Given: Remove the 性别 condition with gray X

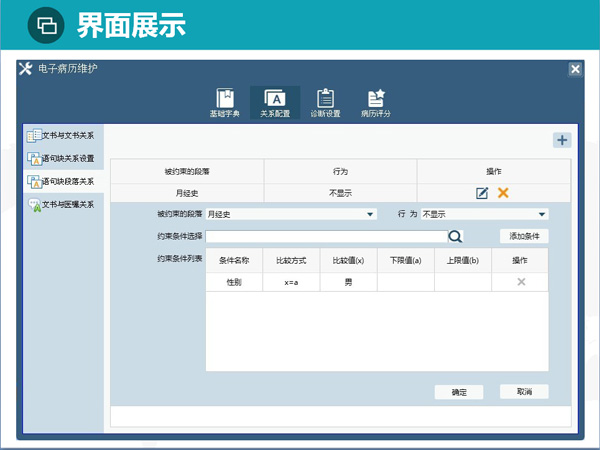Looking at the screenshot, I should pos(521,282).
